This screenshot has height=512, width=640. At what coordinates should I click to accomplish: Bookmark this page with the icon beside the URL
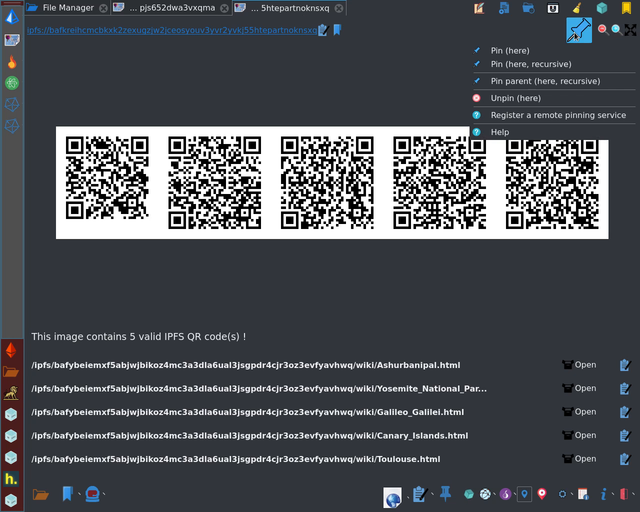[337, 30]
